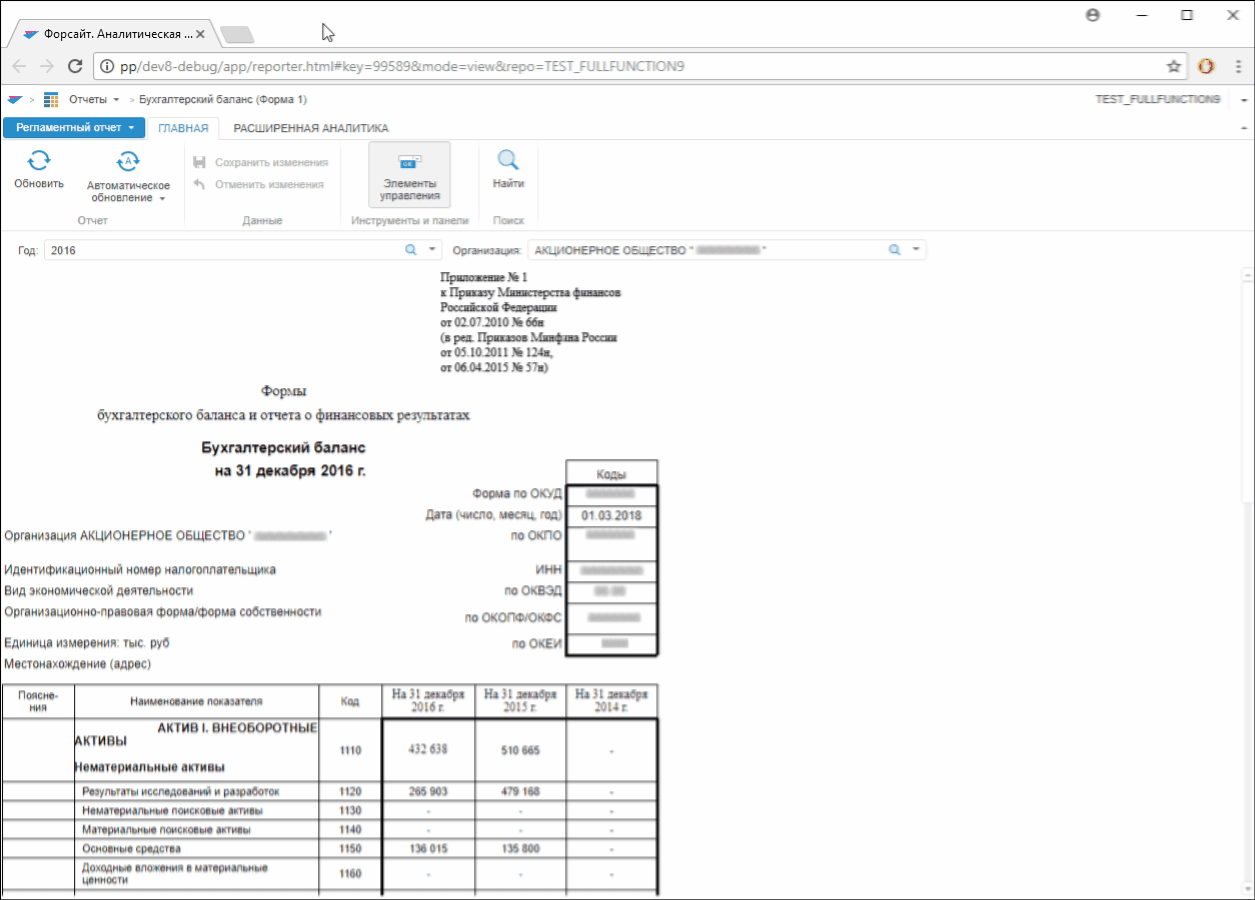This screenshot has height=900, width=1255.
Task: Click the code cell 1150
Action: tap(350, 849)
